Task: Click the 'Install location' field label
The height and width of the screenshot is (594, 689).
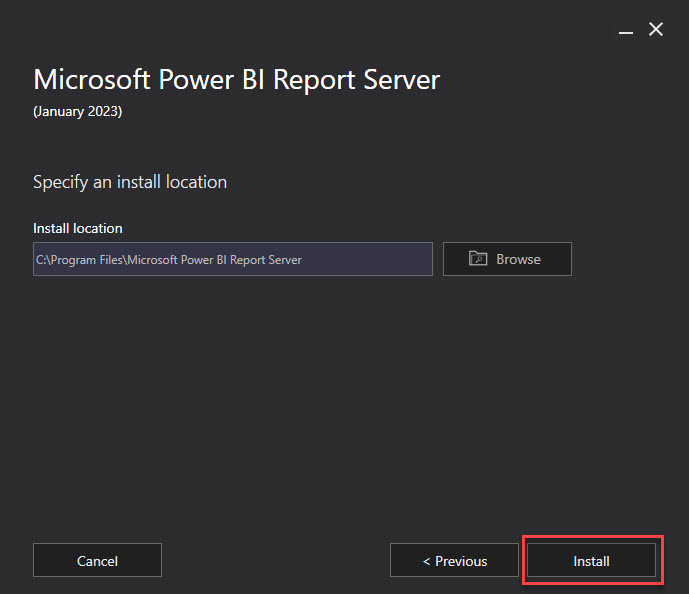Action: (78, 228)
